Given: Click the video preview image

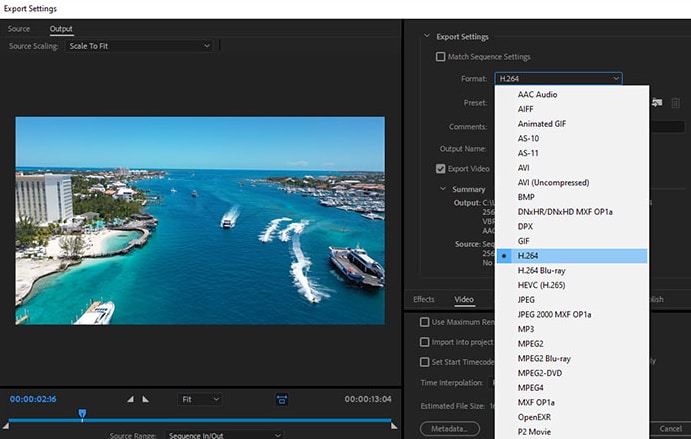Looking at the screenshot, I should coord(200,221).
